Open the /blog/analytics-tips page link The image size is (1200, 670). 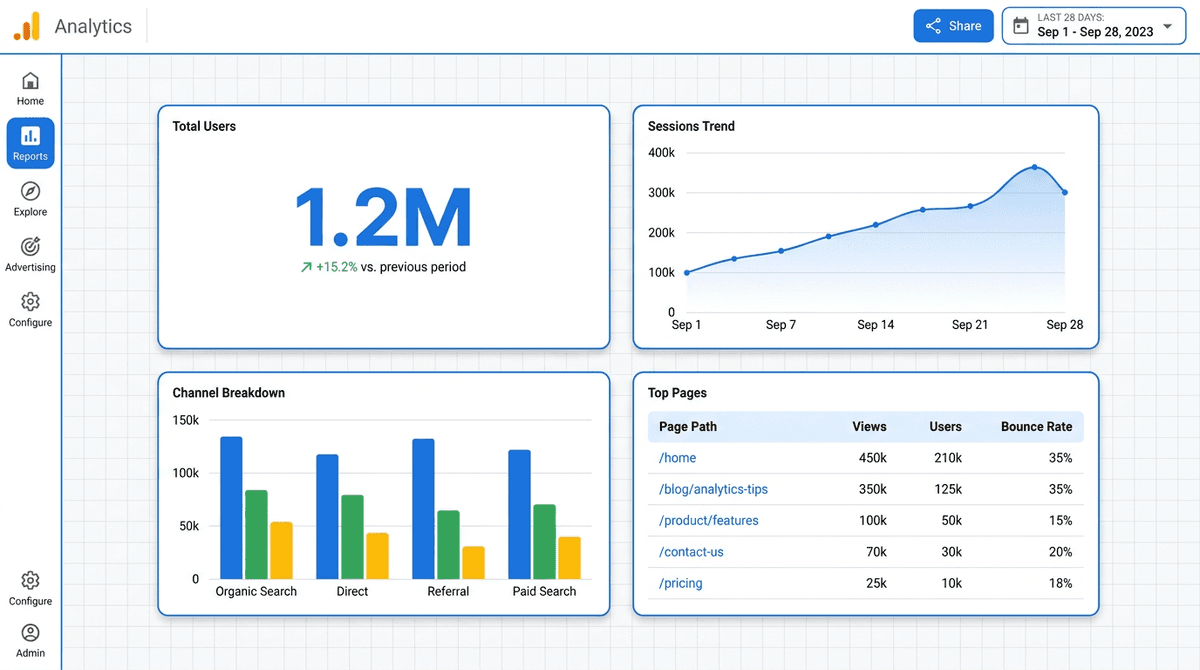pos(714,489)
